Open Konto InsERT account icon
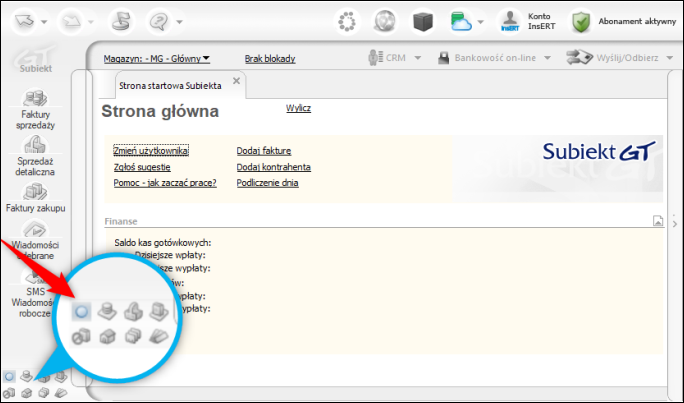The image size is (684, 403). [x=510, y=21]
